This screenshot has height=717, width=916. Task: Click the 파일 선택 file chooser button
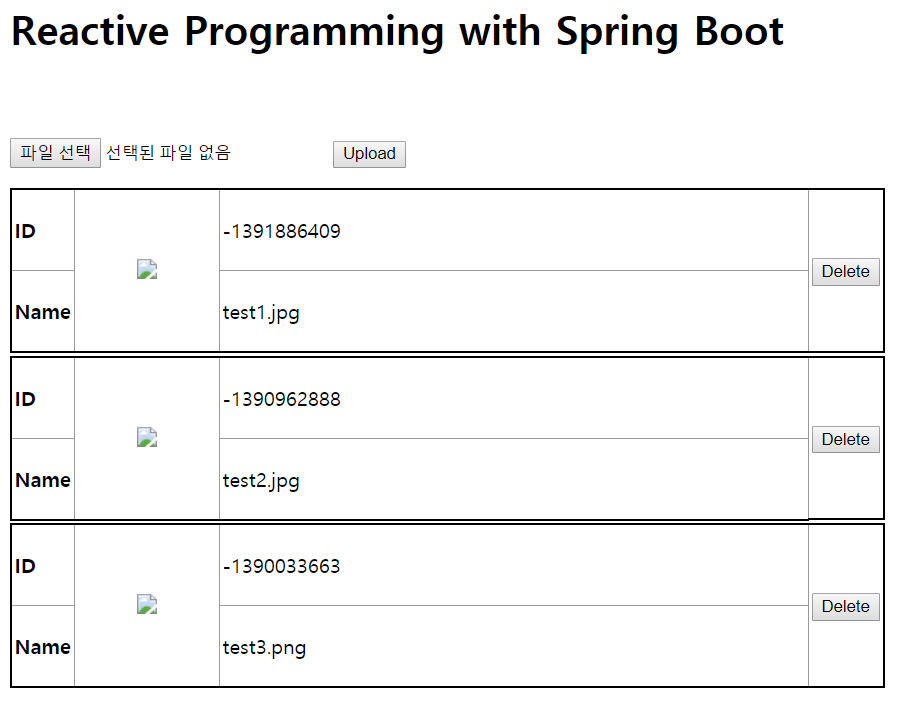[x=55, y=153]
